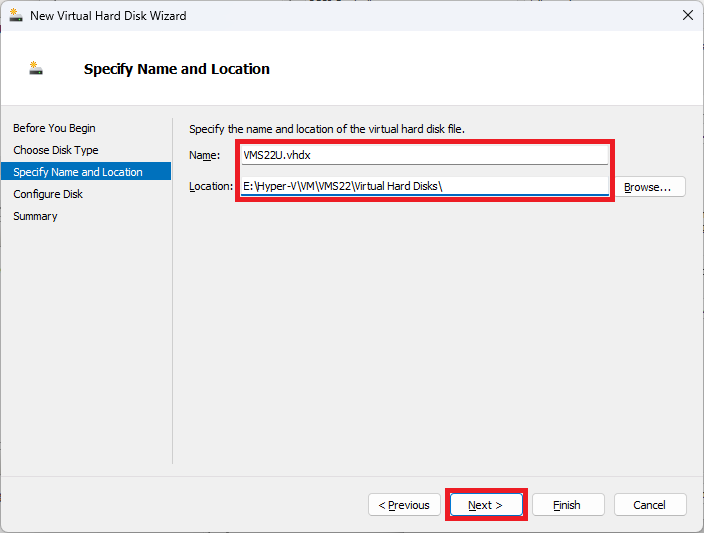This screenshot has width=704, height=533.
Task: Go back with the Previous button
Action: tap(404, 505)
